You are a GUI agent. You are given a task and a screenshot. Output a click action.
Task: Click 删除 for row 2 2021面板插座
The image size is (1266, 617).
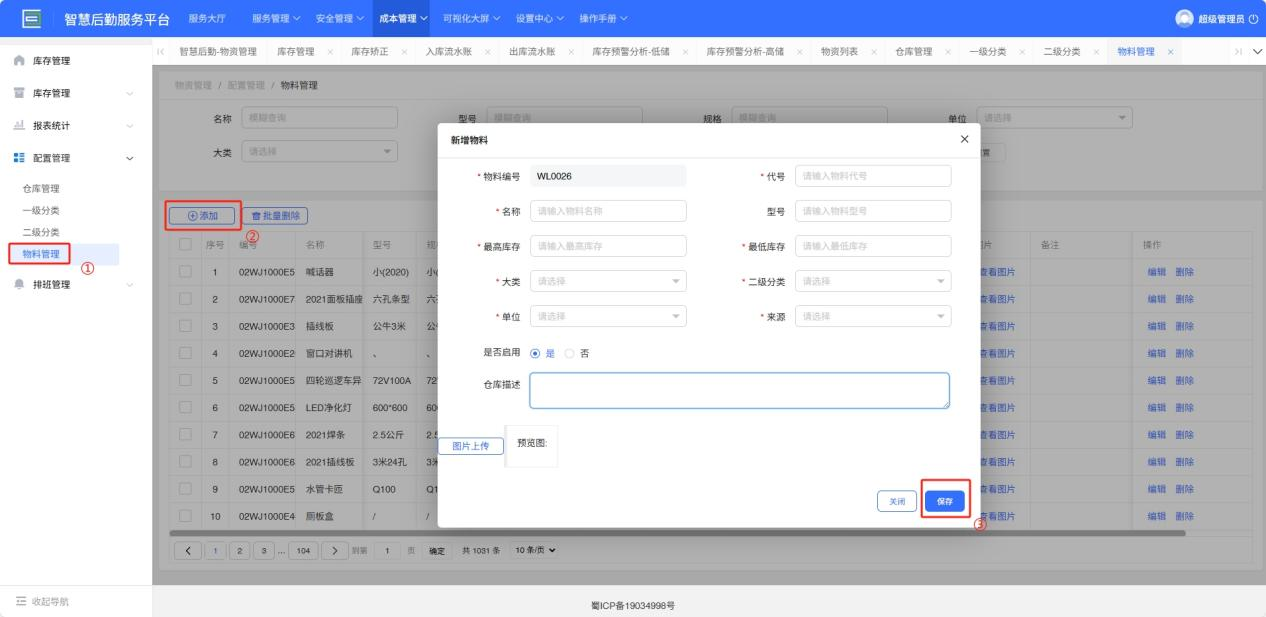point(1185,299)
